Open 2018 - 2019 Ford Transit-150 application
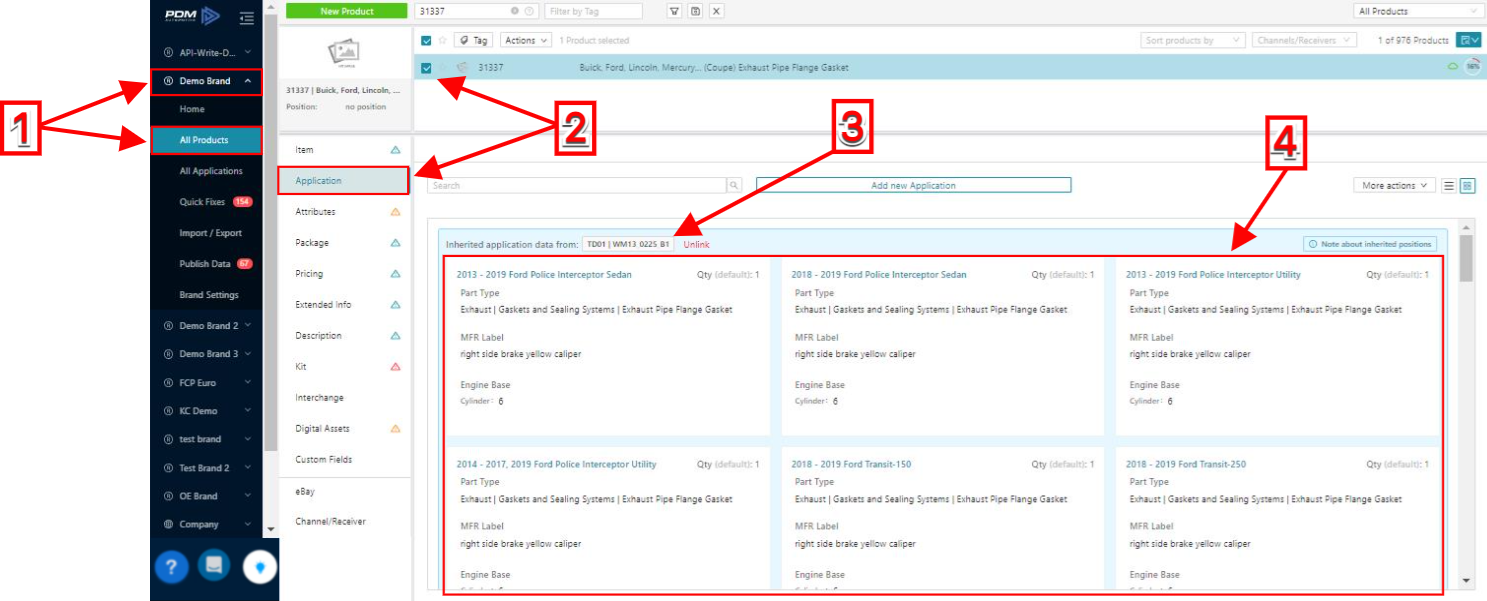 pyautogui.click(x=851, y=464)
